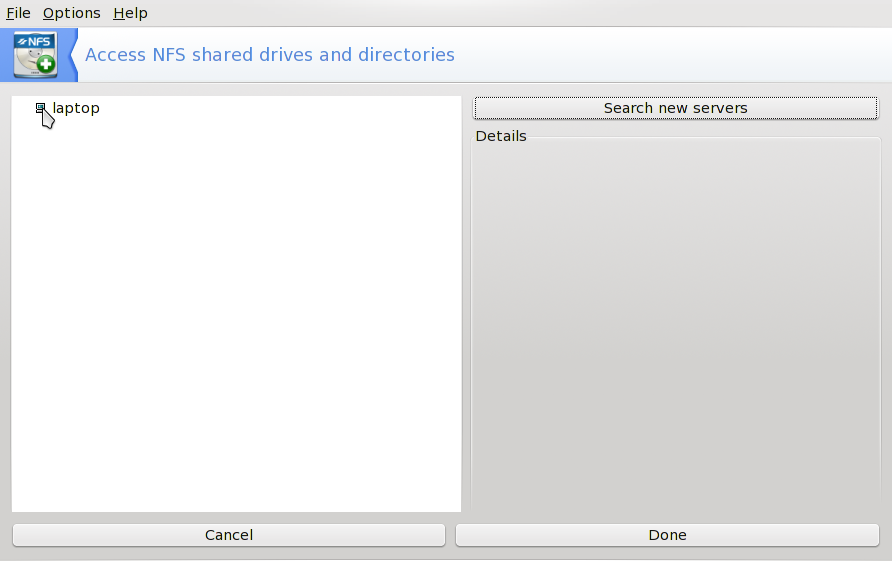The width and height of the screenshot is (892, 561).
Task: Open the File menu
Action: [x=18, y=13]
